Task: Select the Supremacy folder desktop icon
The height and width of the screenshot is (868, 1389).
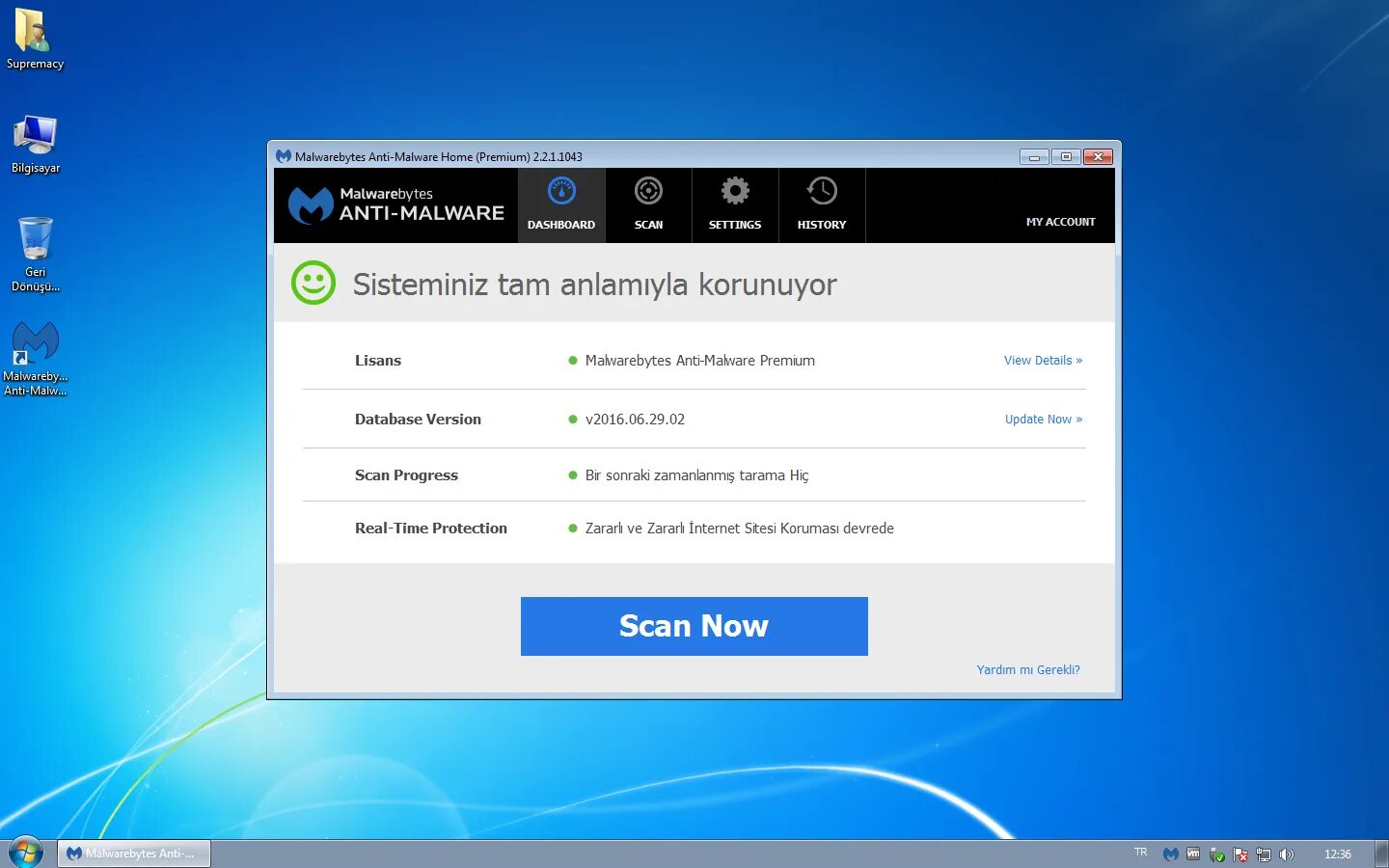Action: tap(35, 40)
